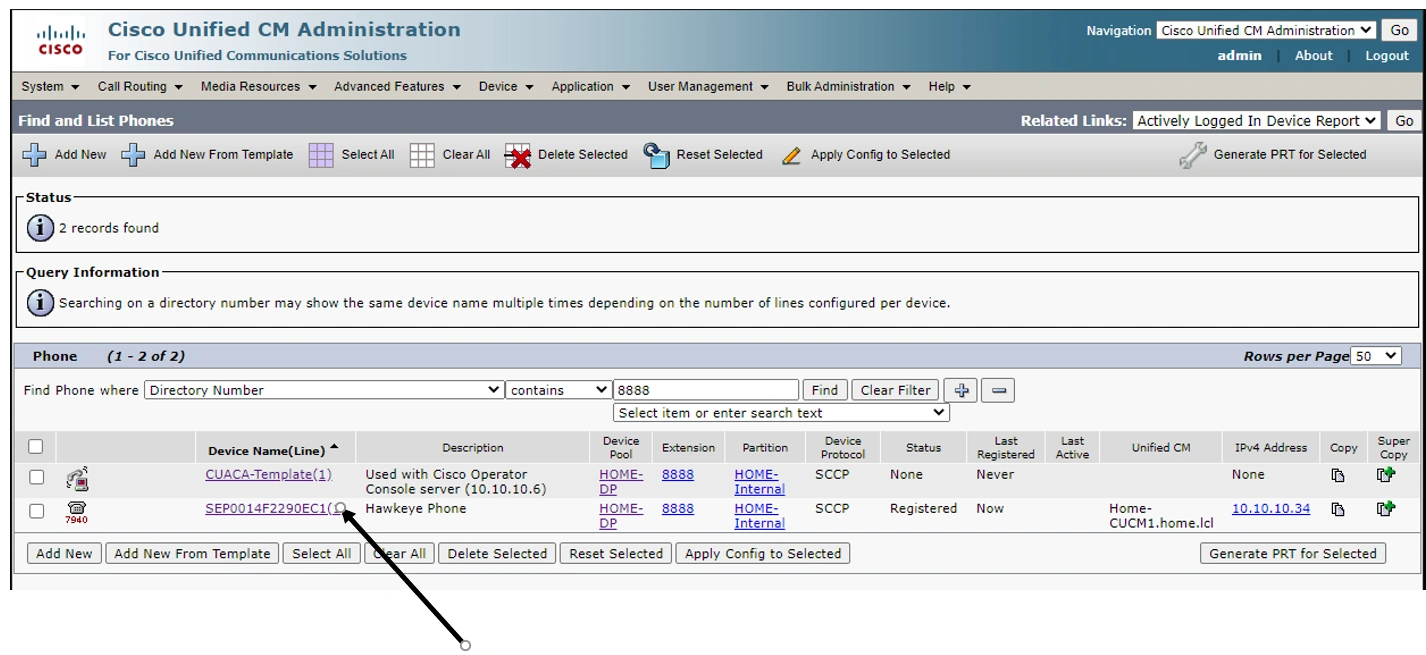Open the SEP0014F2290EC1 device link
1426x655 pixels.
point(272,509)
